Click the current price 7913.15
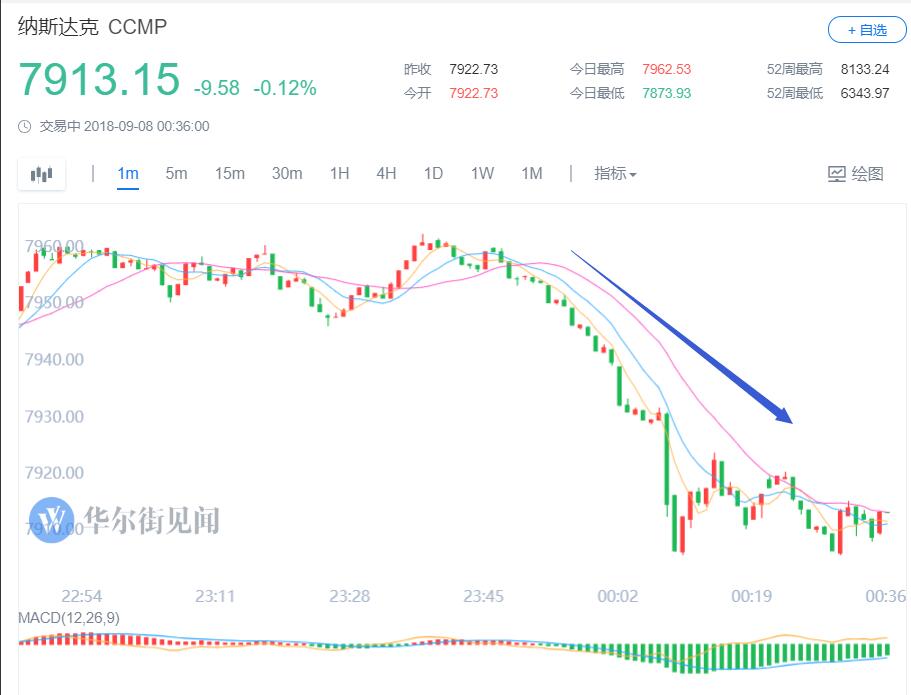 [x=99, y=80]
